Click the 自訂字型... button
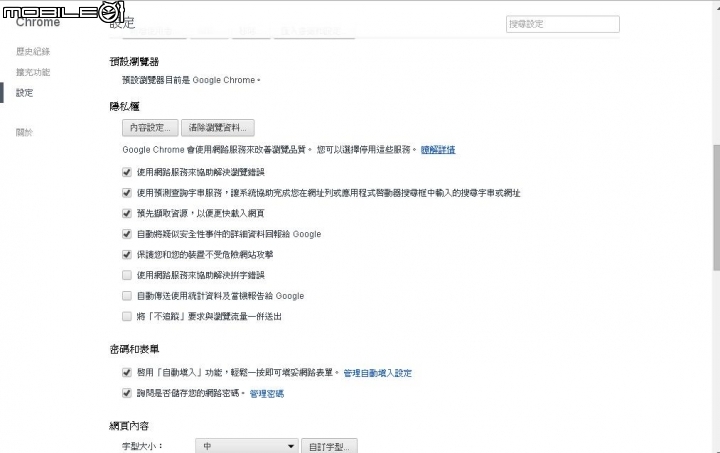The height and width of the screenshot is (453, 720). point(329,446)
